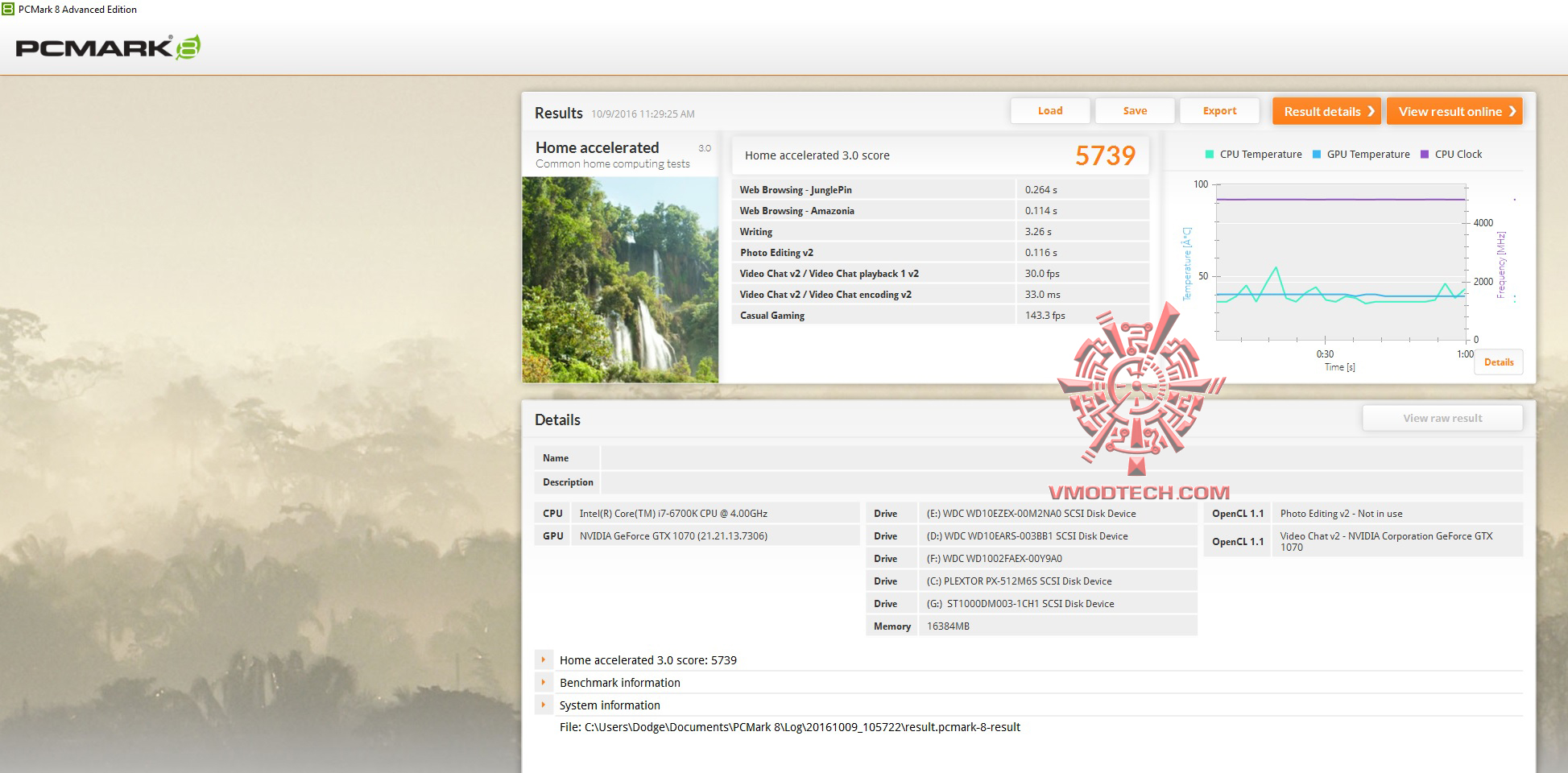This screenshot has width=1568, height=773.
Task: Click View raw result button
Action: click(x=1442, y=418)
